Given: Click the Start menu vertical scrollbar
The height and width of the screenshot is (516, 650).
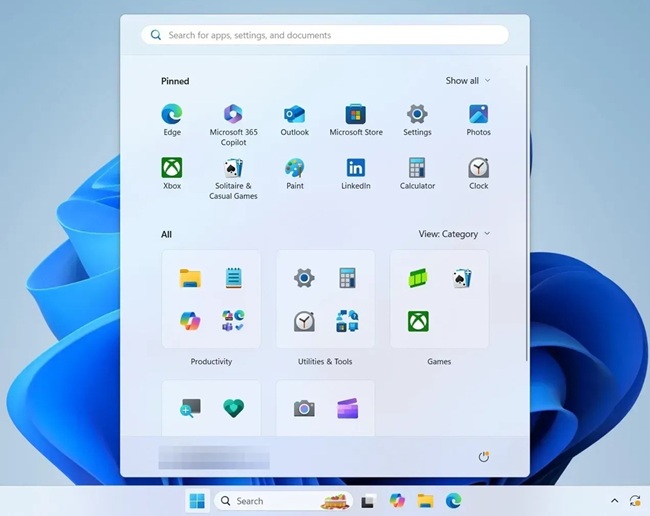Looking at the screenshot, I should (527, 213).
